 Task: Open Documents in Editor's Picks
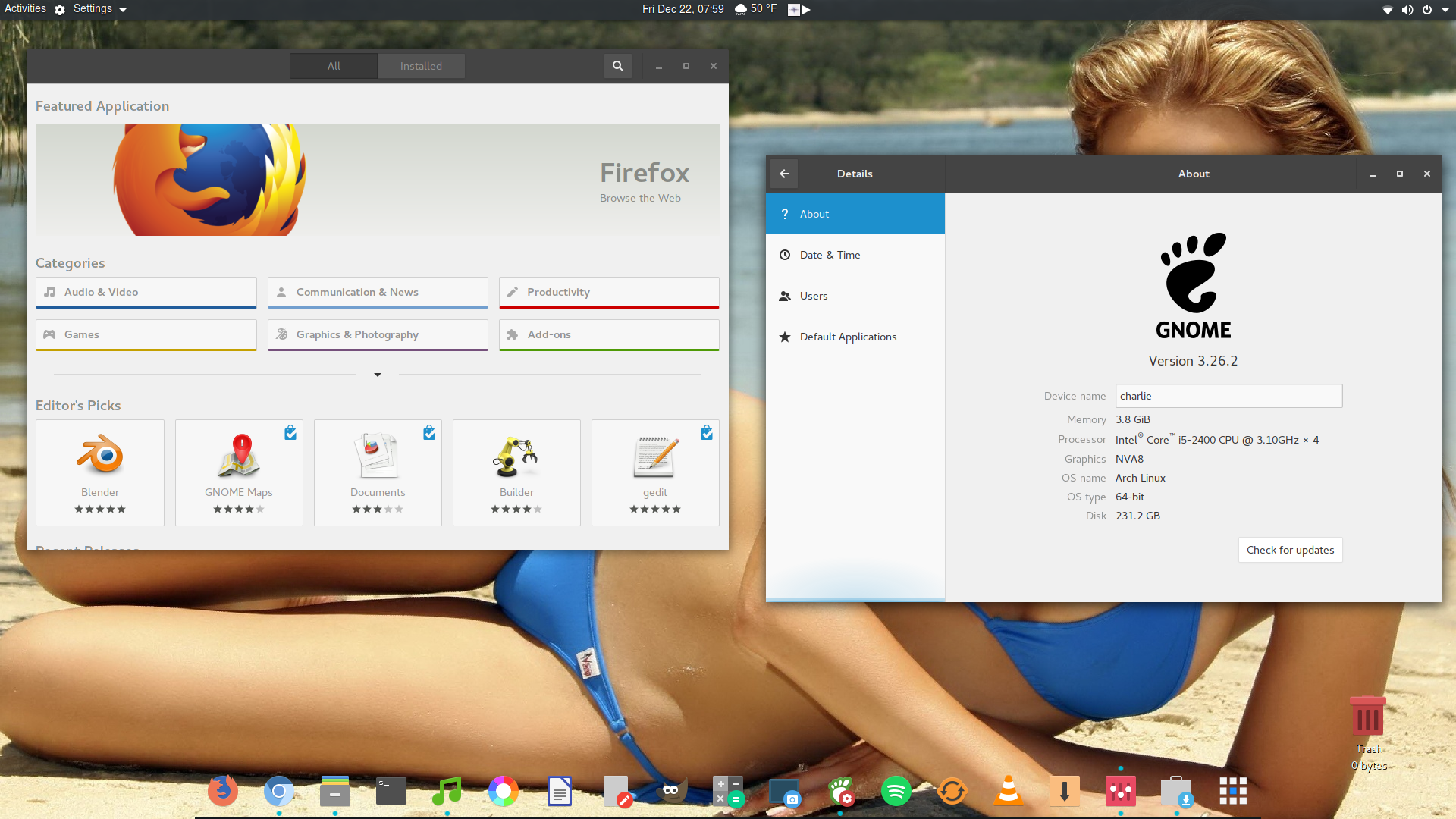point(378,472)
